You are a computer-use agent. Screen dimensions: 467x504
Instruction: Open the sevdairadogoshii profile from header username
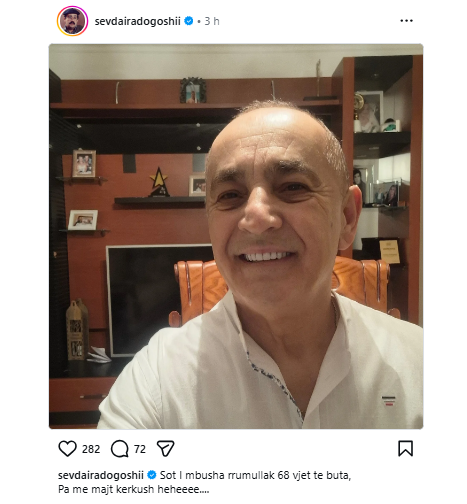[137, 21]
